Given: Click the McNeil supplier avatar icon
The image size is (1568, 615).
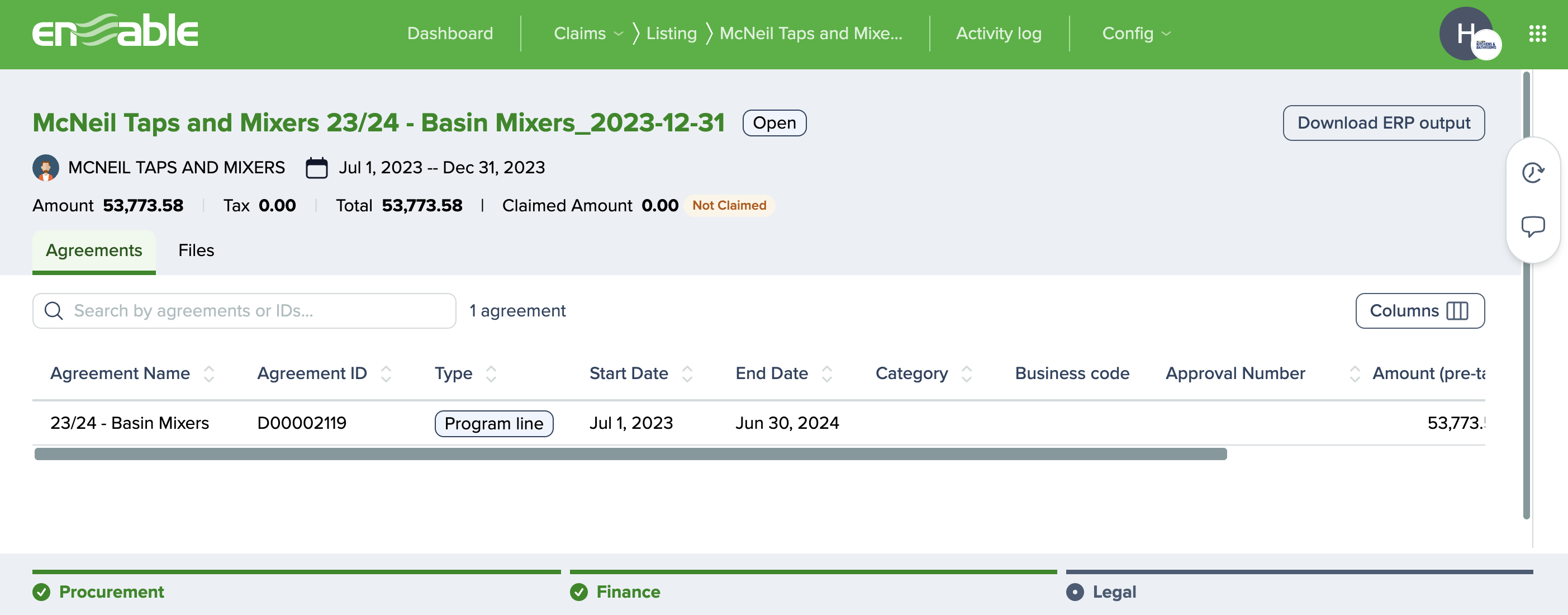Looking at the screenshot, I should [46, 168].
